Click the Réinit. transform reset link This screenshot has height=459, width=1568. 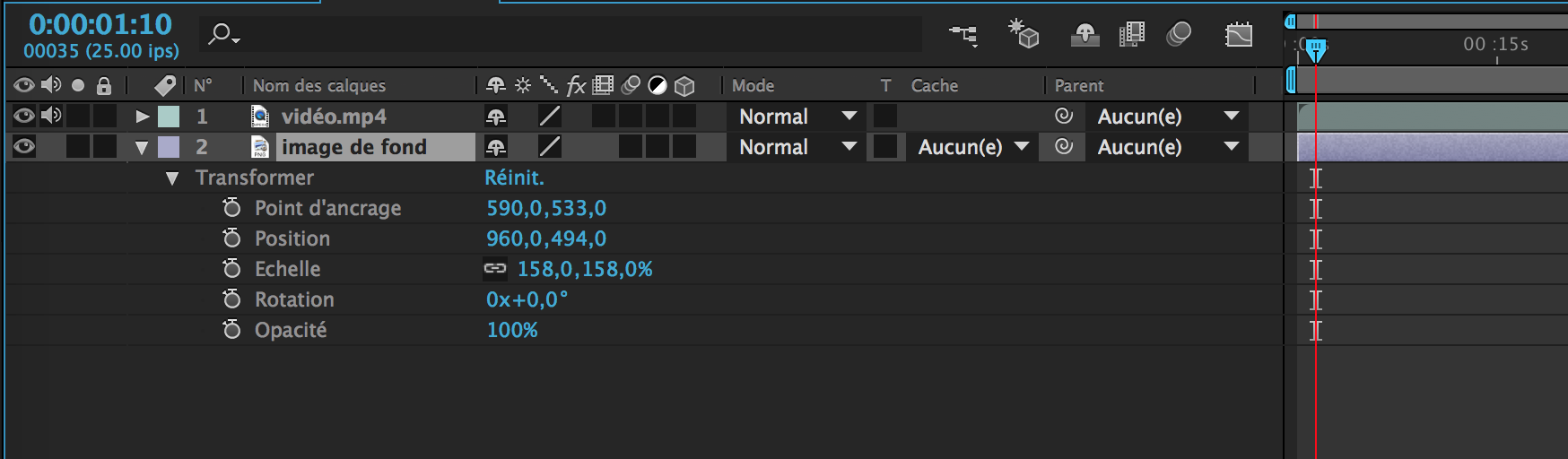(514, 178)
